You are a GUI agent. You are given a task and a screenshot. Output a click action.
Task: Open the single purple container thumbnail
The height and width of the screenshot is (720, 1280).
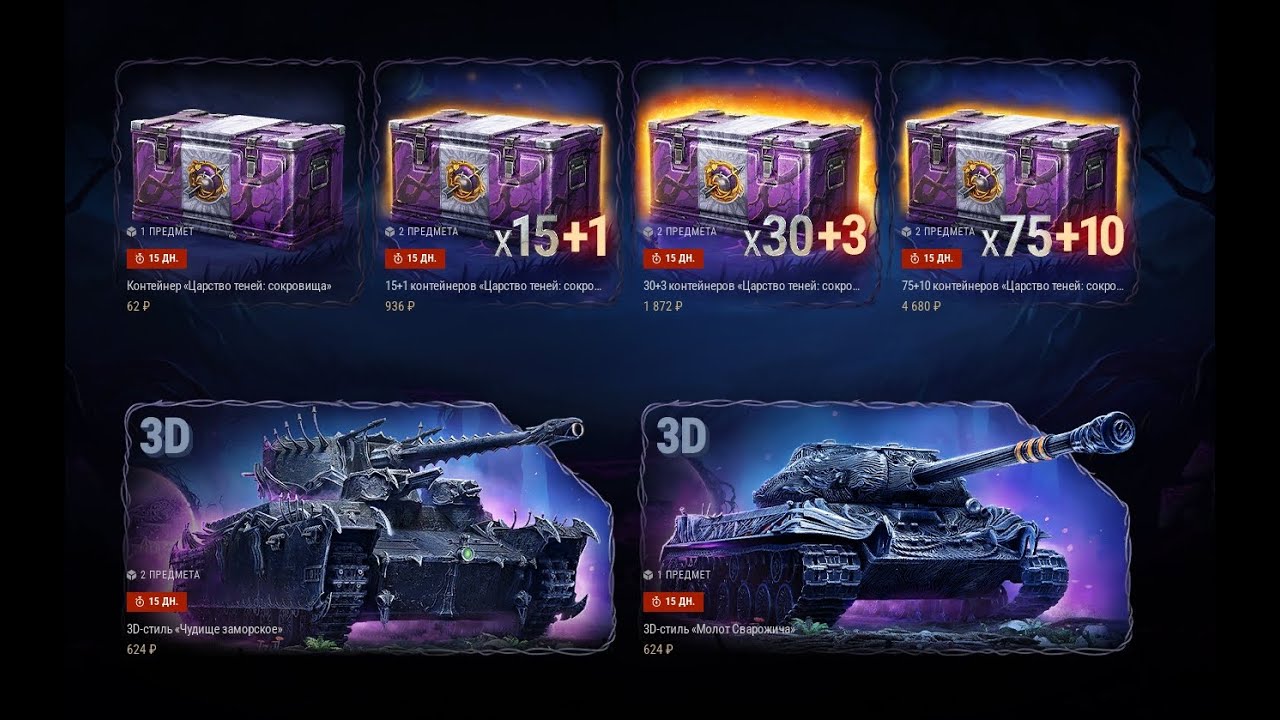[x=239, y=180]
